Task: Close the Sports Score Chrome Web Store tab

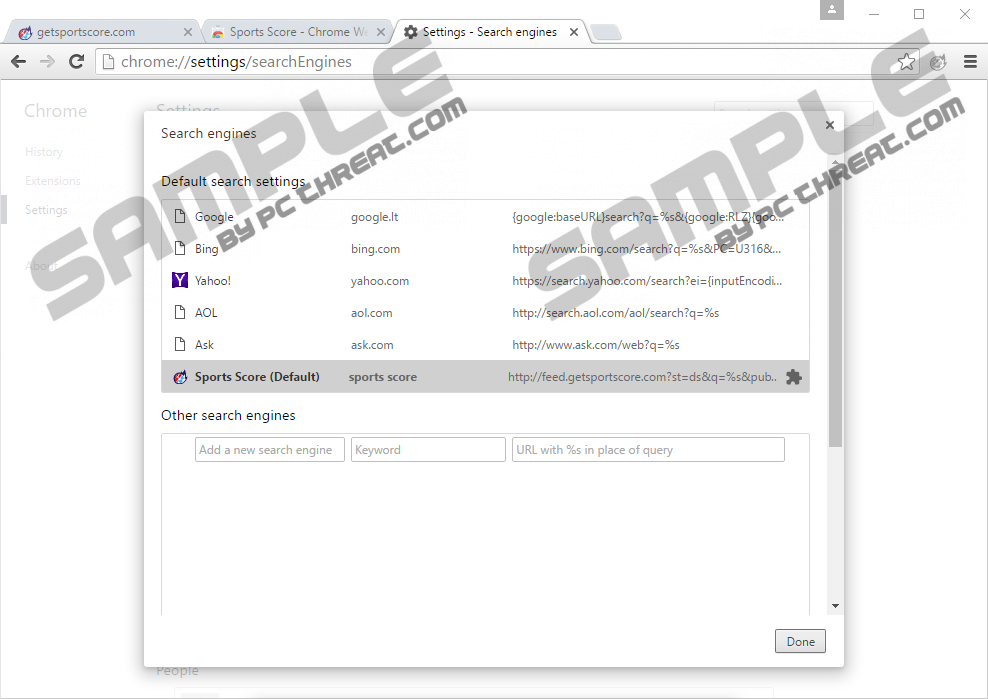Action: pos(381,32)
